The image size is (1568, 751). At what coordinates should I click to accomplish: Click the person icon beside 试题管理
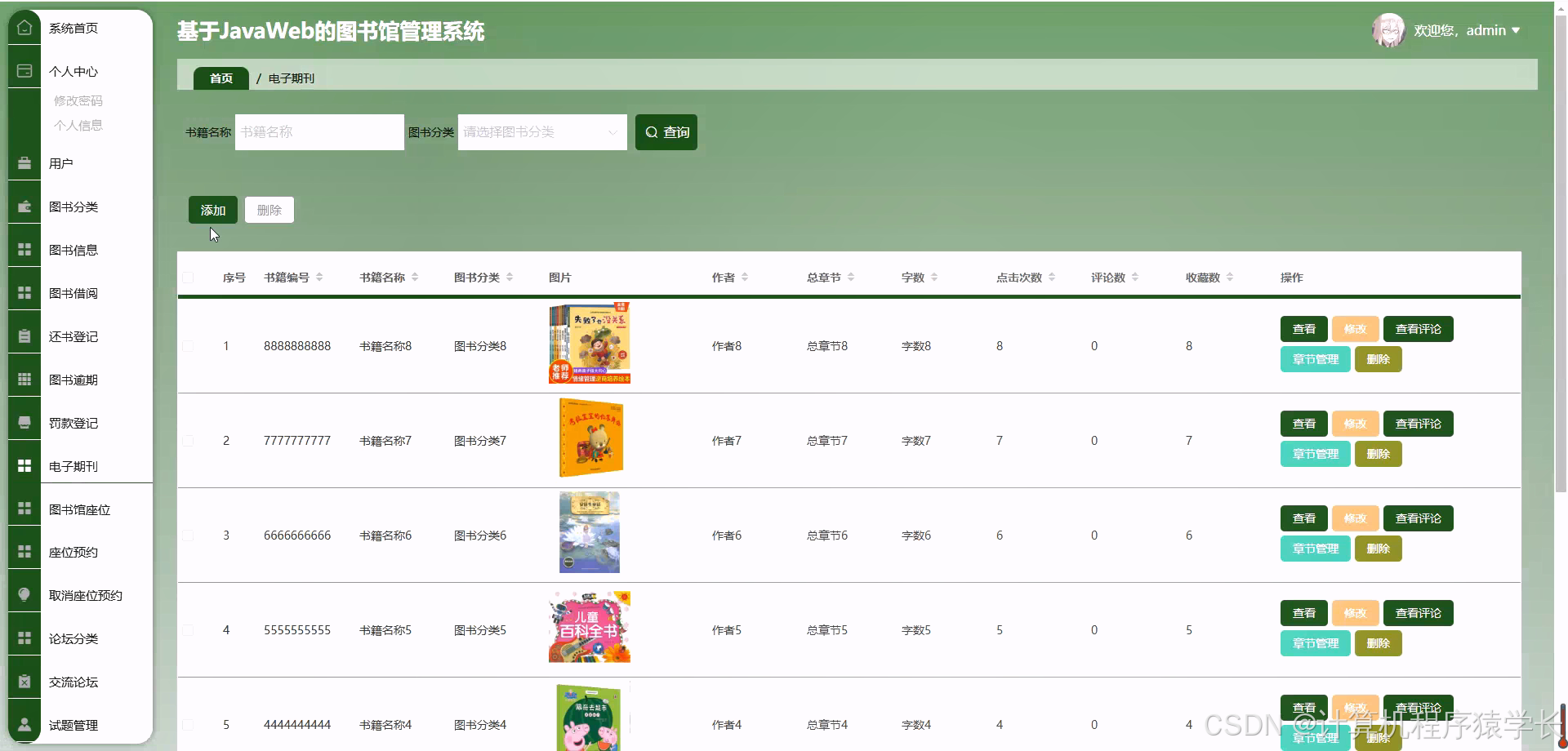(x=24, y=725)
